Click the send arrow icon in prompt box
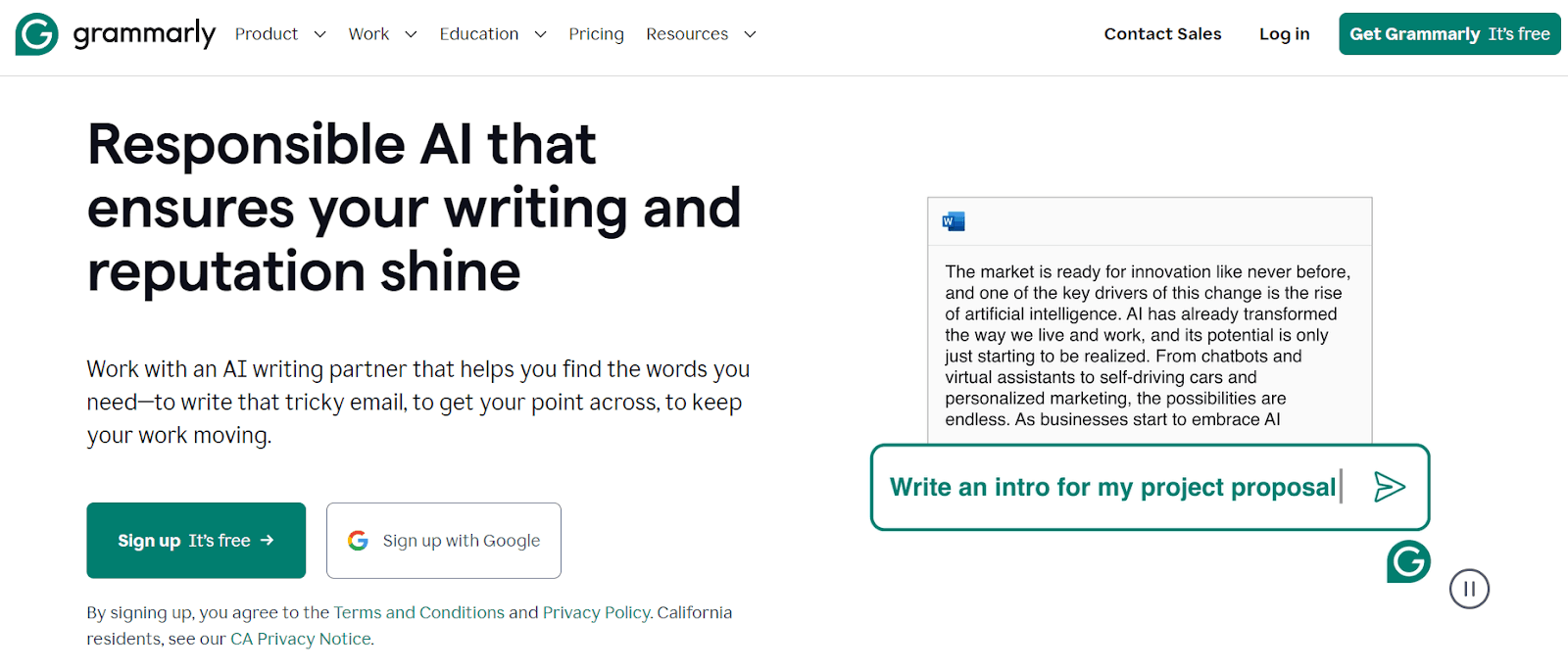This screenshot has height=671, width=1568. (x=1390, y=487)
